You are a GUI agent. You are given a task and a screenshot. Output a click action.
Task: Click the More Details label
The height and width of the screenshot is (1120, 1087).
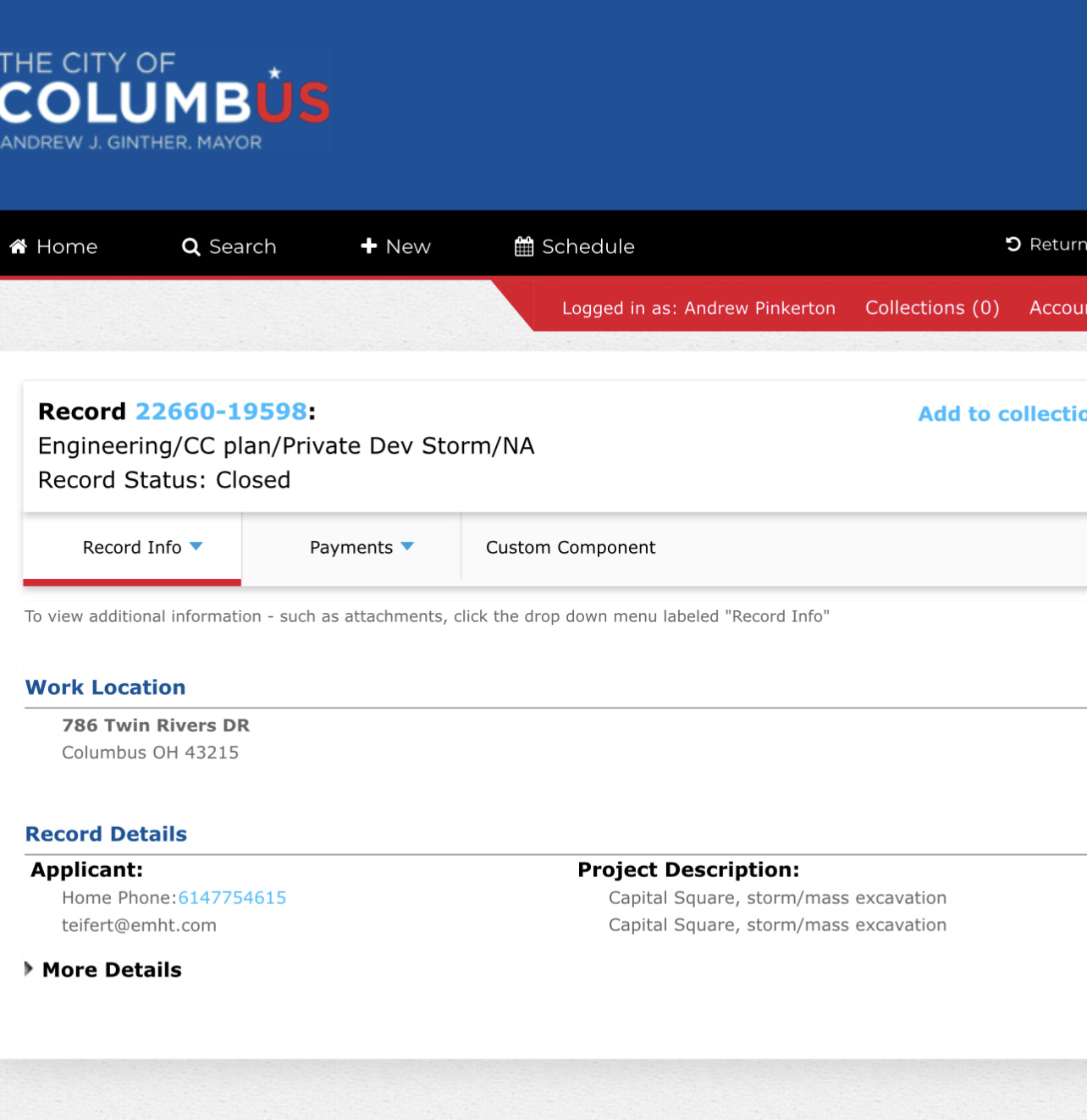(x=112, y=969)
